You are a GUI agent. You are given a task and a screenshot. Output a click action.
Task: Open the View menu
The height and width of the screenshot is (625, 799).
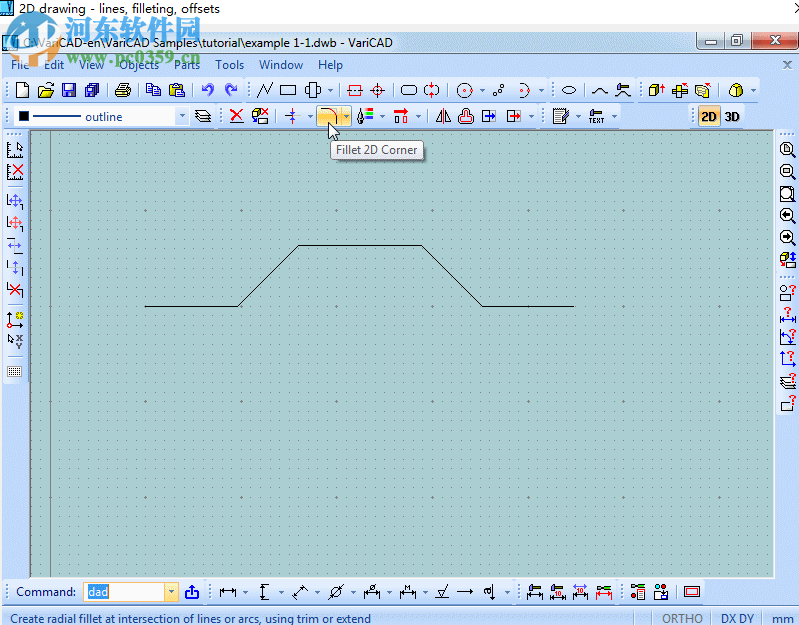[x=91, y=65]
